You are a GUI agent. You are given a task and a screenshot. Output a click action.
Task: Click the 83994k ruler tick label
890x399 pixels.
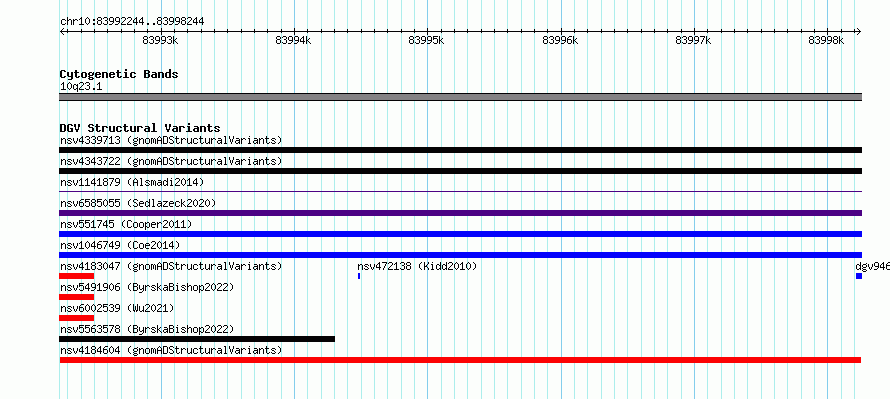coord(293,40)
